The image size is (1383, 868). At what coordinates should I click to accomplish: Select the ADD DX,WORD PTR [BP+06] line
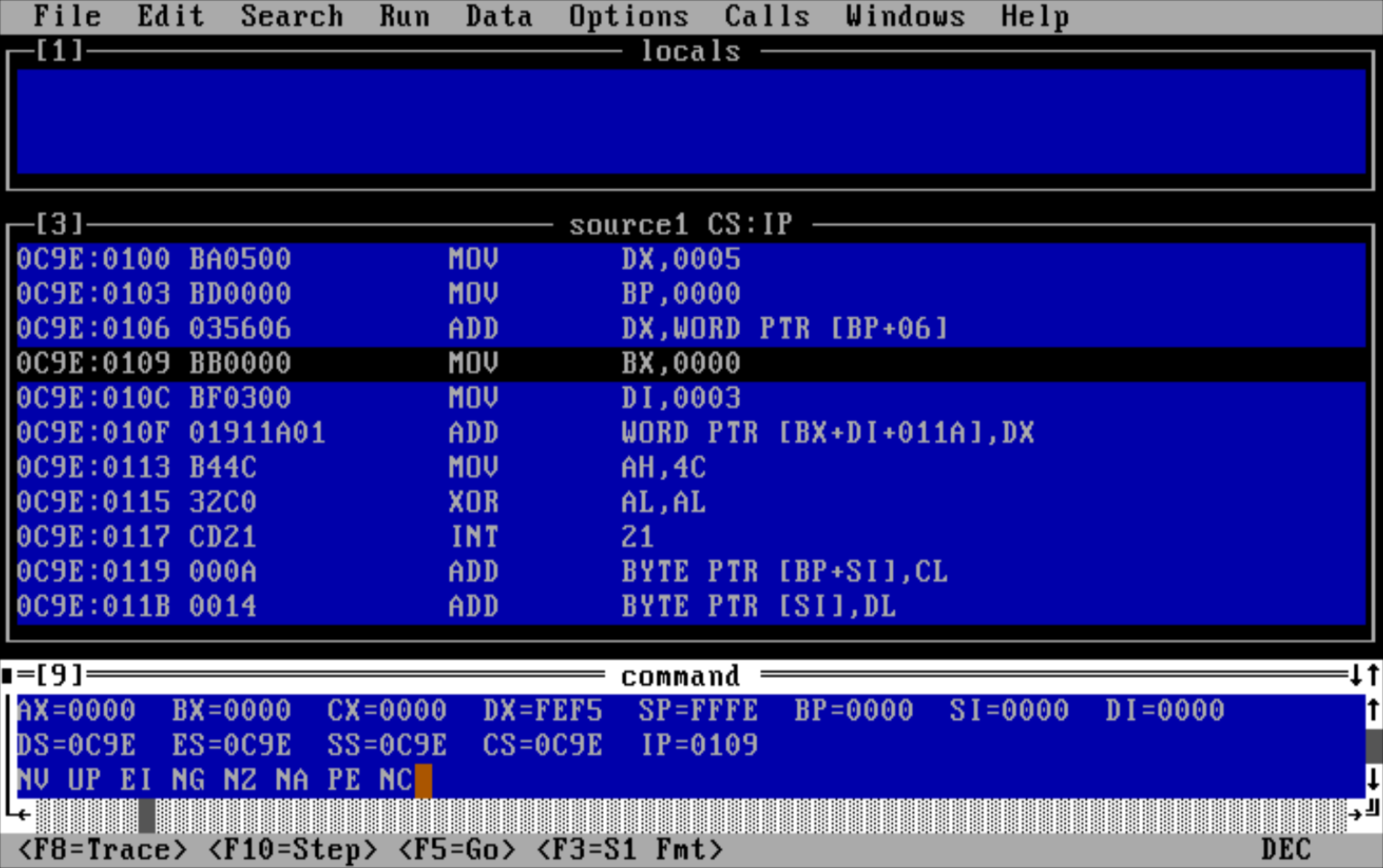click(691, 329)
